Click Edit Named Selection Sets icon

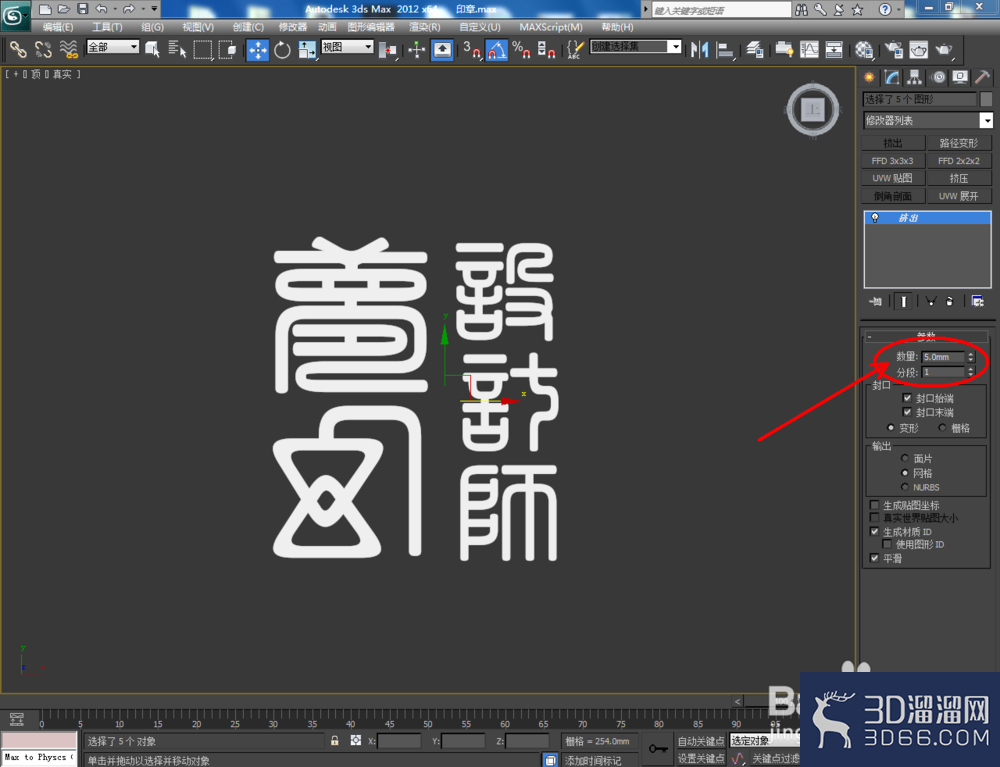click(x=575, y=50)
